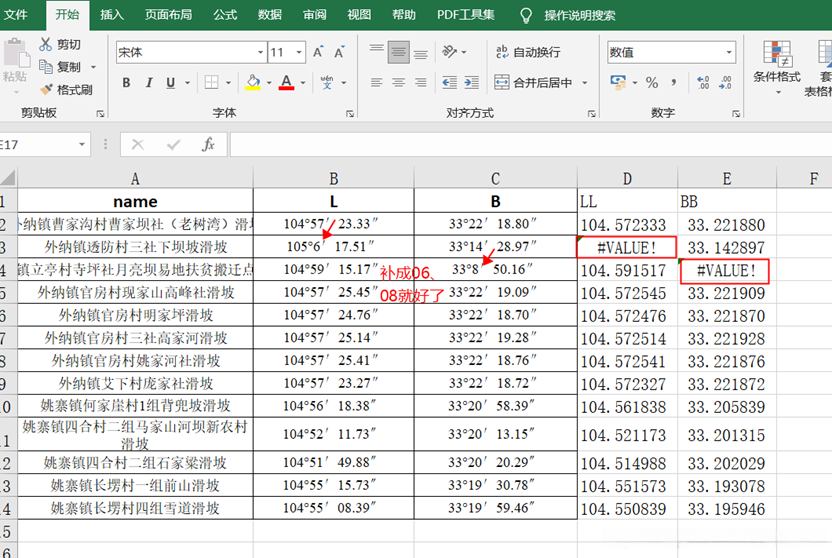Image resolution: width=832 pixels, height=558 pixels.
Task: Click Increase Font Size icon
Action: (318, 52)
